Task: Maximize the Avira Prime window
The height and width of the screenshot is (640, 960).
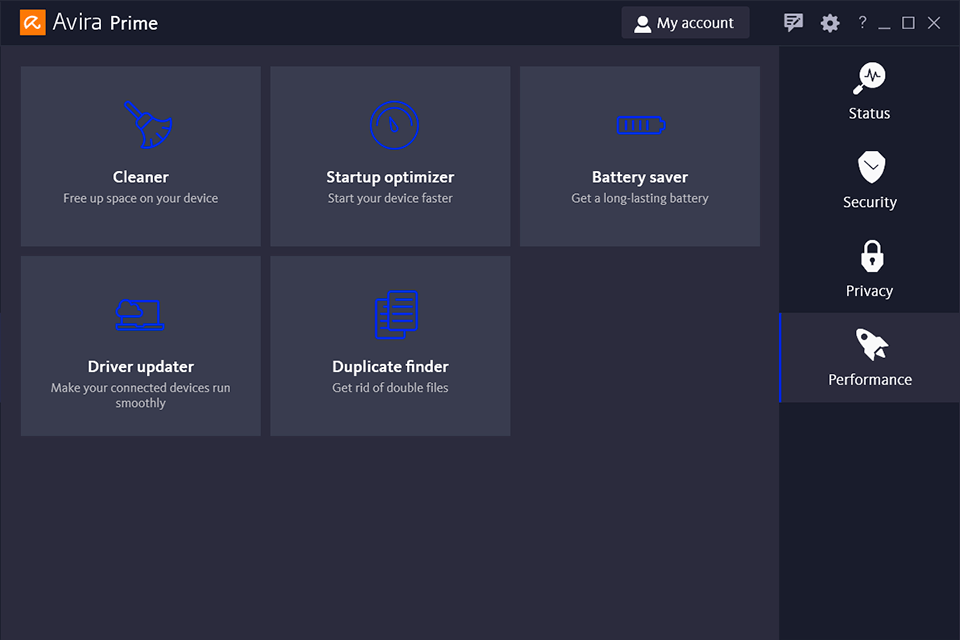Action: click(x=908, y=23)
